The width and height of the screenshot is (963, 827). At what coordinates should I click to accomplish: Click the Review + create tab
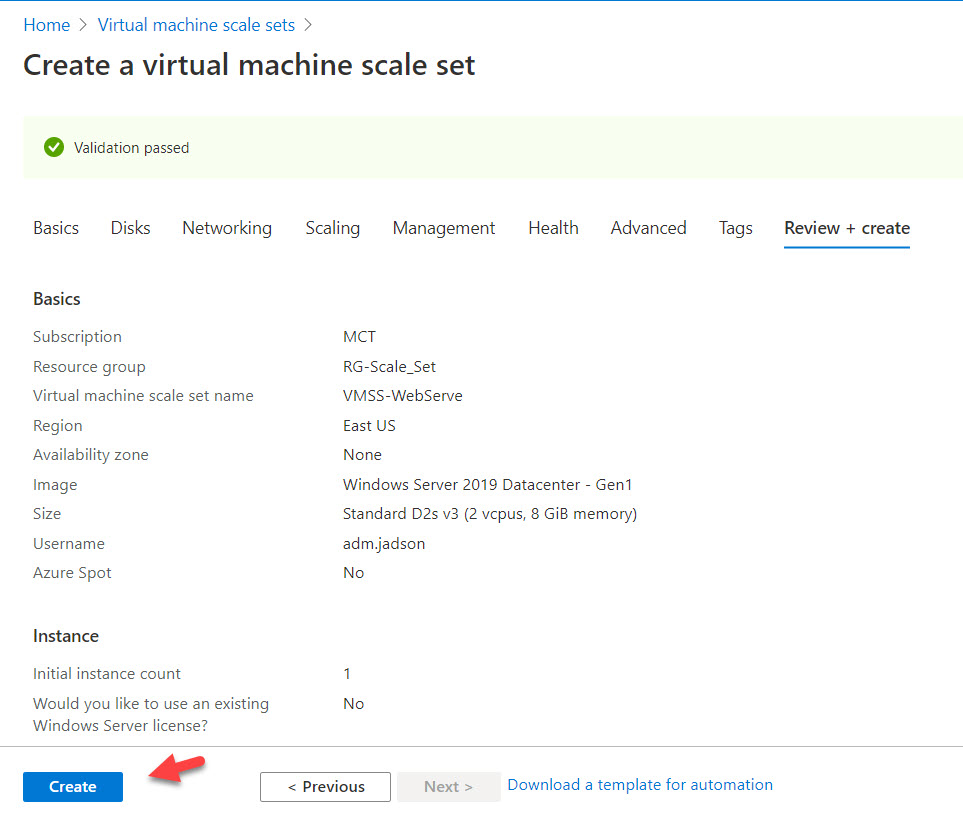(x=846, y=228)
